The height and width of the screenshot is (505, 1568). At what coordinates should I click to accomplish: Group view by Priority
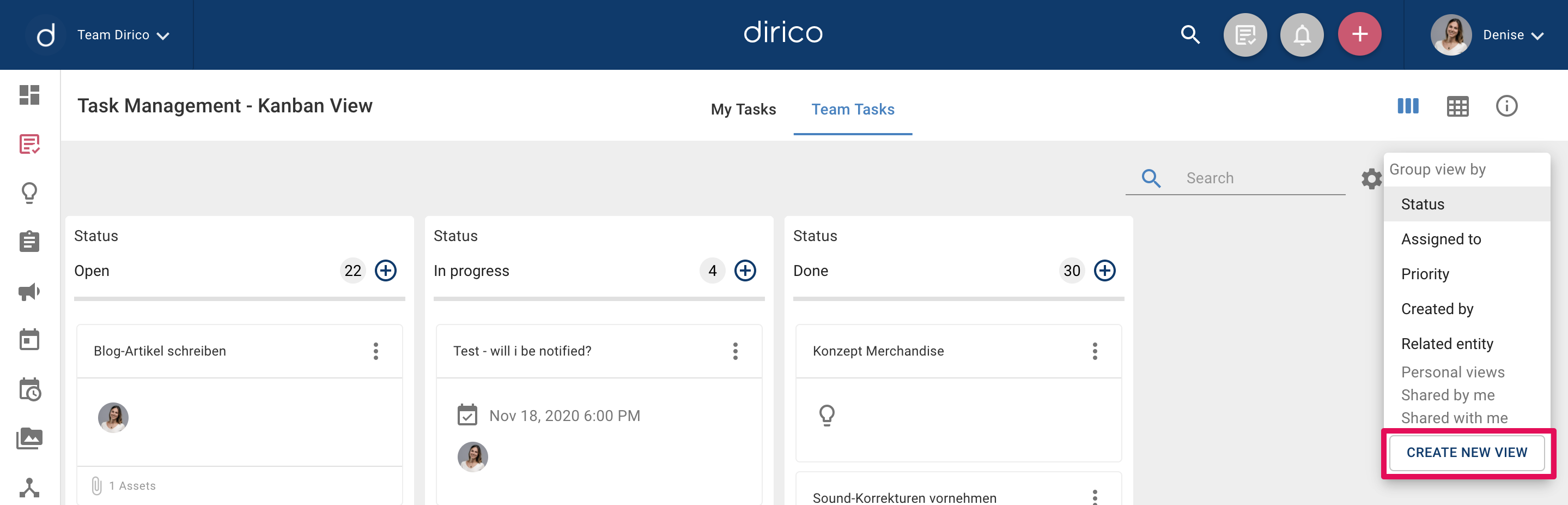(x=1466, y=274)
